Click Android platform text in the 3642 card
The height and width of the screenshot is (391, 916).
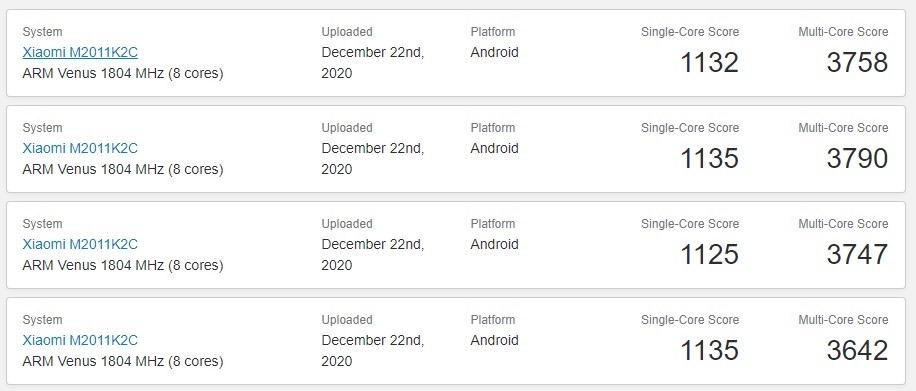tap(494, 340)
